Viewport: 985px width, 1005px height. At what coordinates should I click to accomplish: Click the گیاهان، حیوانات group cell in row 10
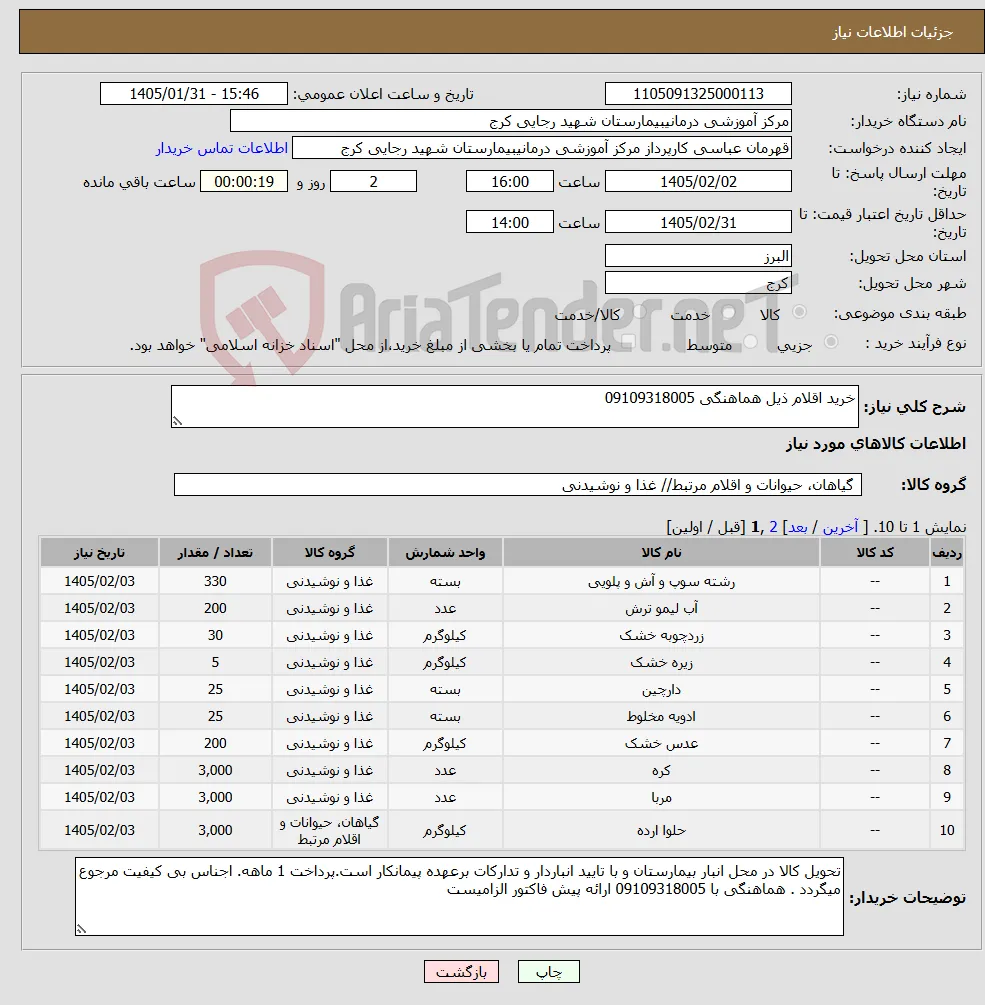pos(329,830)
